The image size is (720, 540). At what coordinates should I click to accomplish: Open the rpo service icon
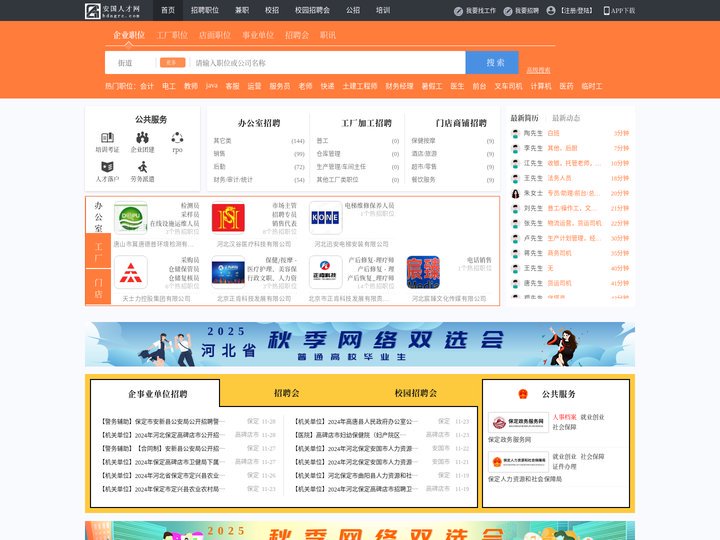coord(177,137)
